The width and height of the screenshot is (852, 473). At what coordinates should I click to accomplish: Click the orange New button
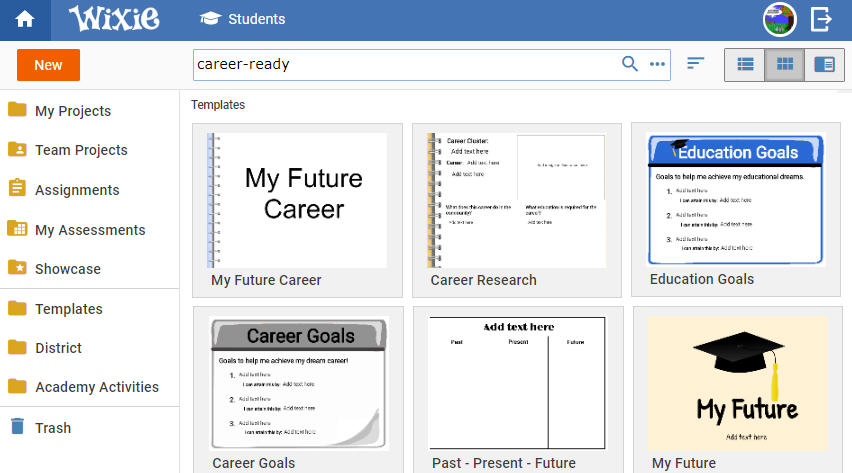[x=48, y=65]
